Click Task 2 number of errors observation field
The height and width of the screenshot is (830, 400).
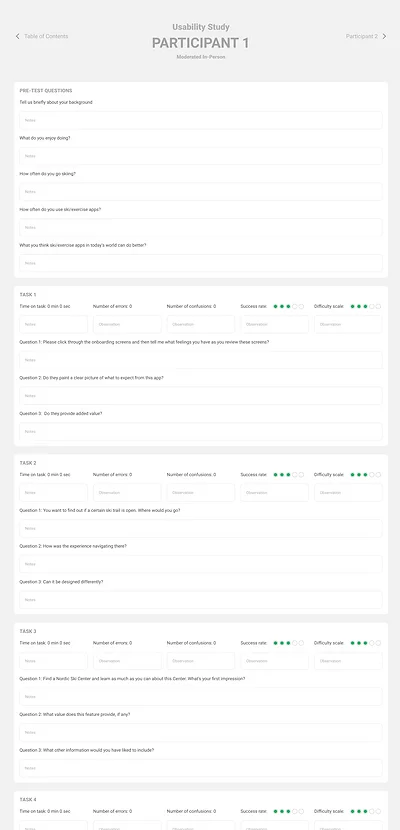(x=127, y=493)
